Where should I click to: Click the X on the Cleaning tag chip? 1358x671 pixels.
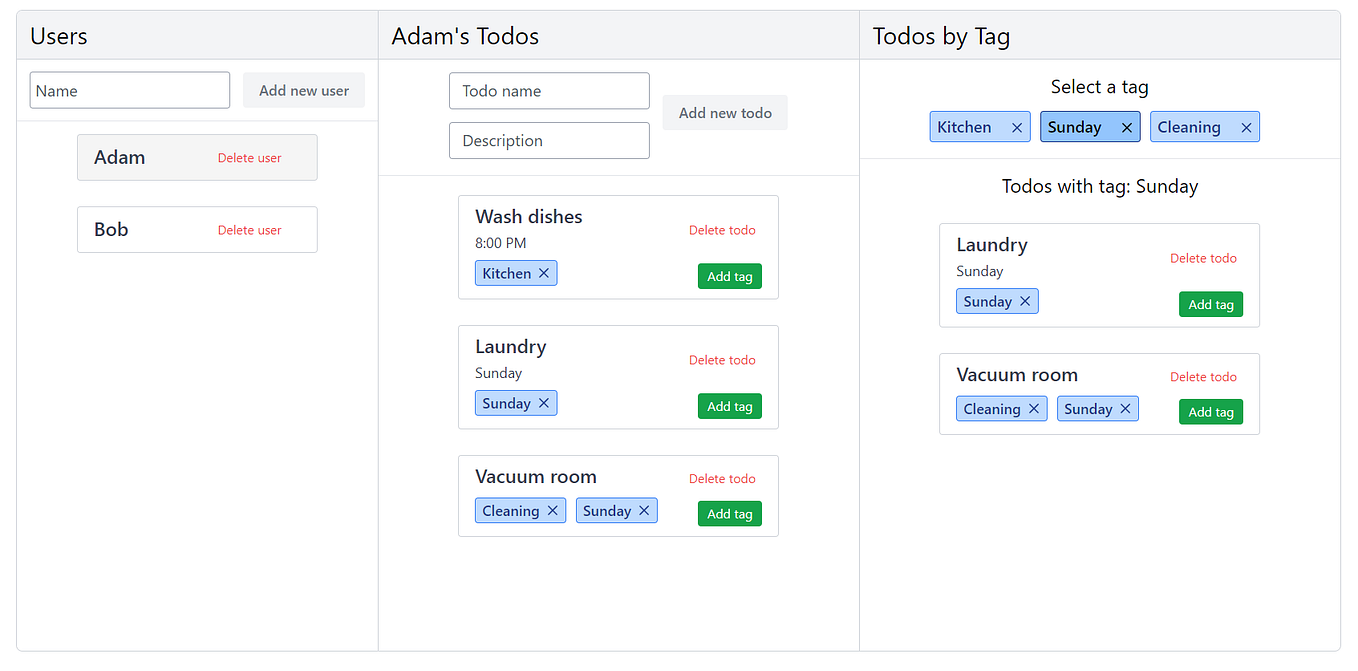[x=1246, y=127]
